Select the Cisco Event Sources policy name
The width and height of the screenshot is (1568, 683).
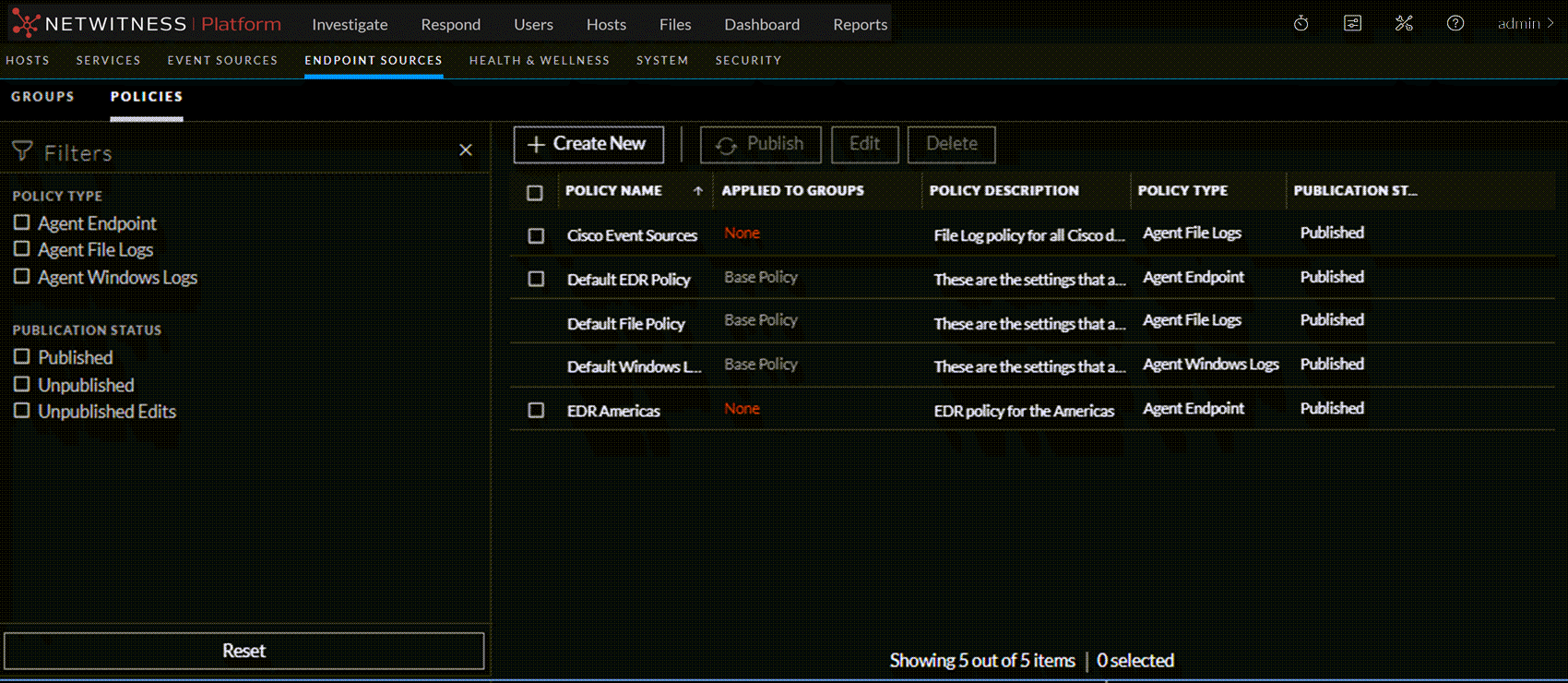point(632,235)
